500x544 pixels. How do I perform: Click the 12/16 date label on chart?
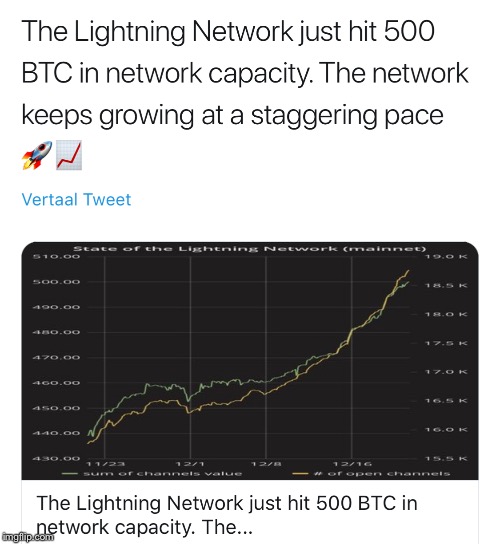pyautogui.click(x=352, y=464)
